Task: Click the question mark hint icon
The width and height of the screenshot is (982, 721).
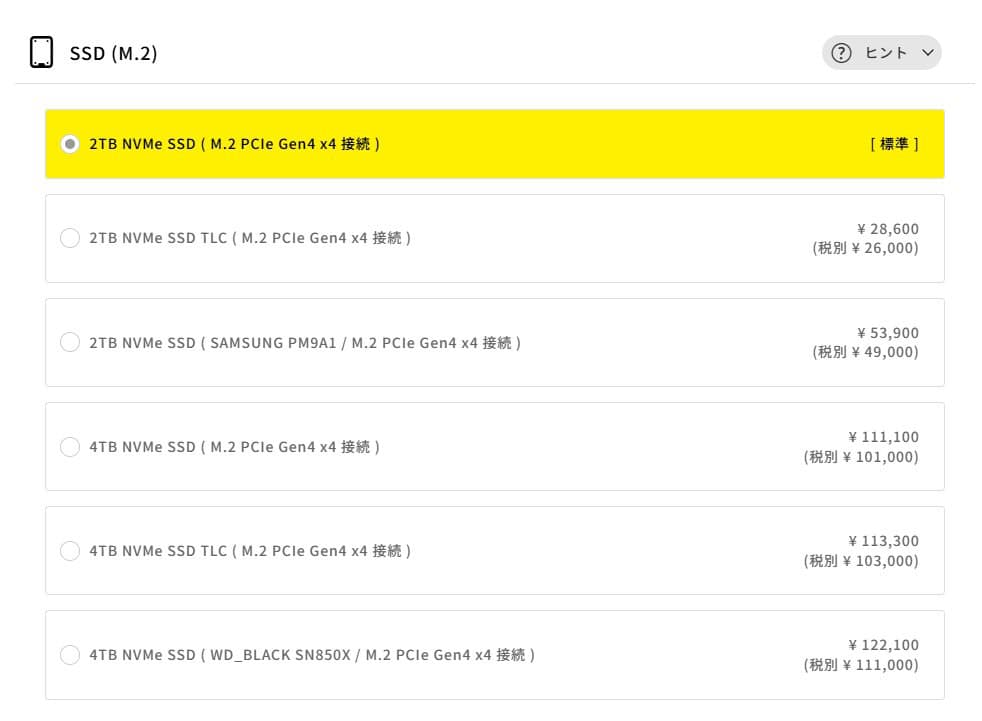Action: [842, 53]
